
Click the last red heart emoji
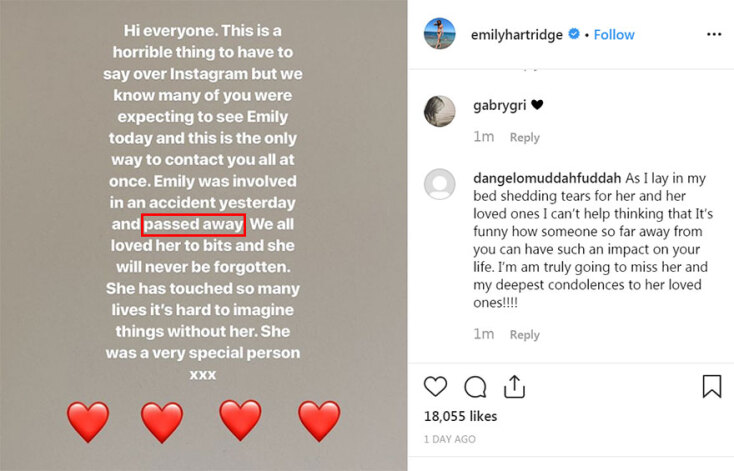319,421
